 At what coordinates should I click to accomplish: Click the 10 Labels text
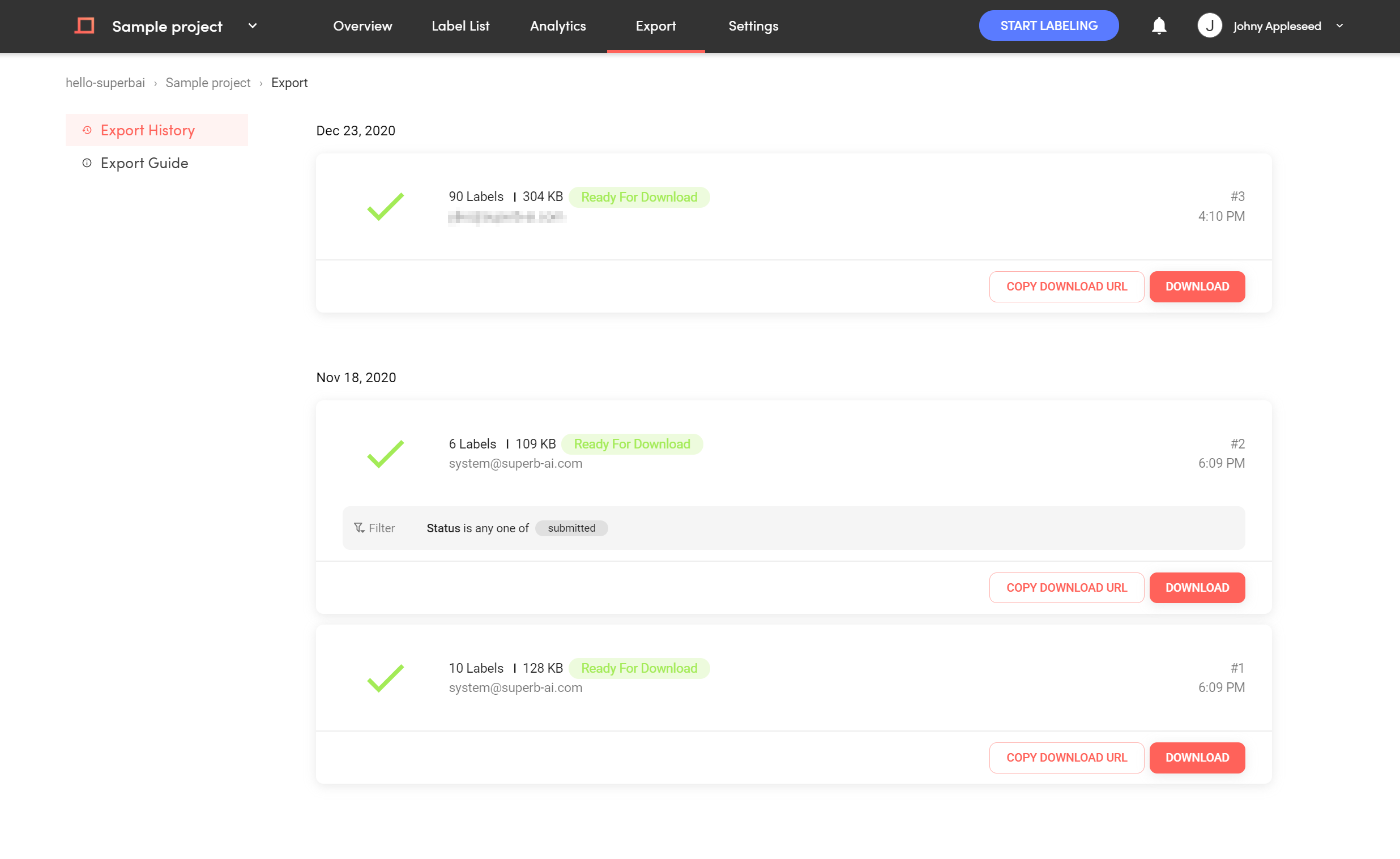(x=476, y=668)
